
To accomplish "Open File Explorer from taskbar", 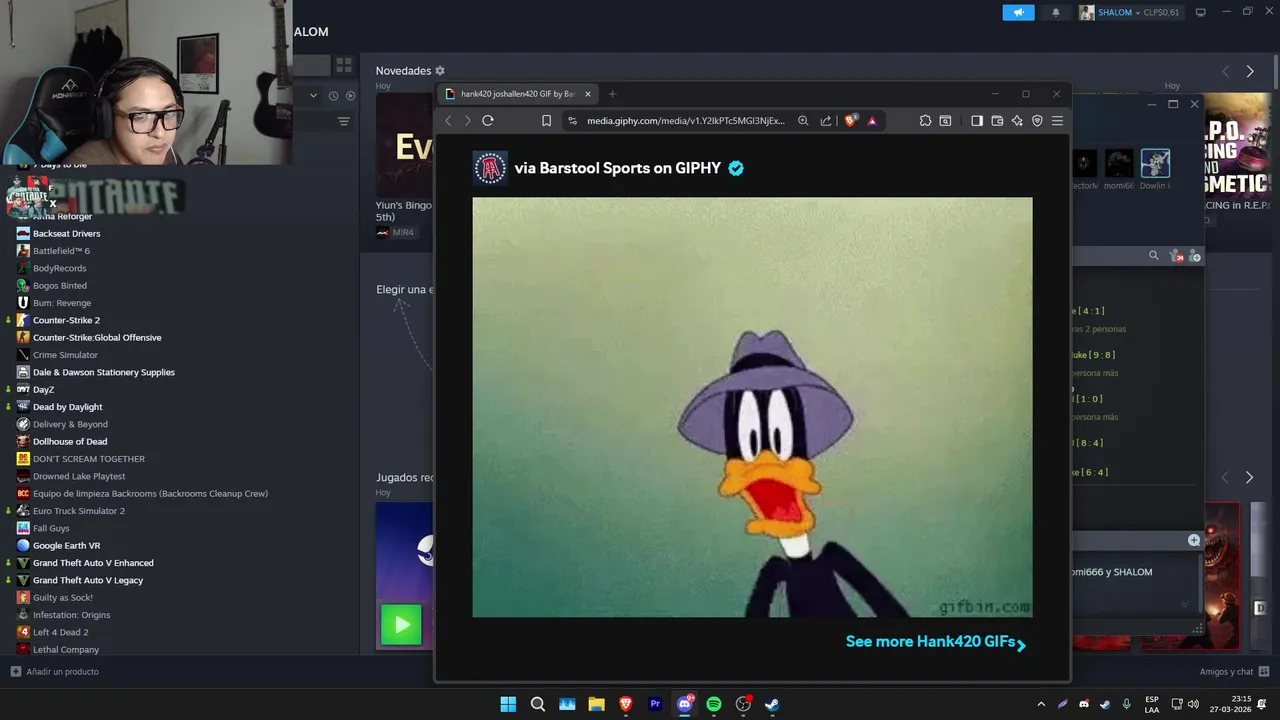I will pos(596,704).
